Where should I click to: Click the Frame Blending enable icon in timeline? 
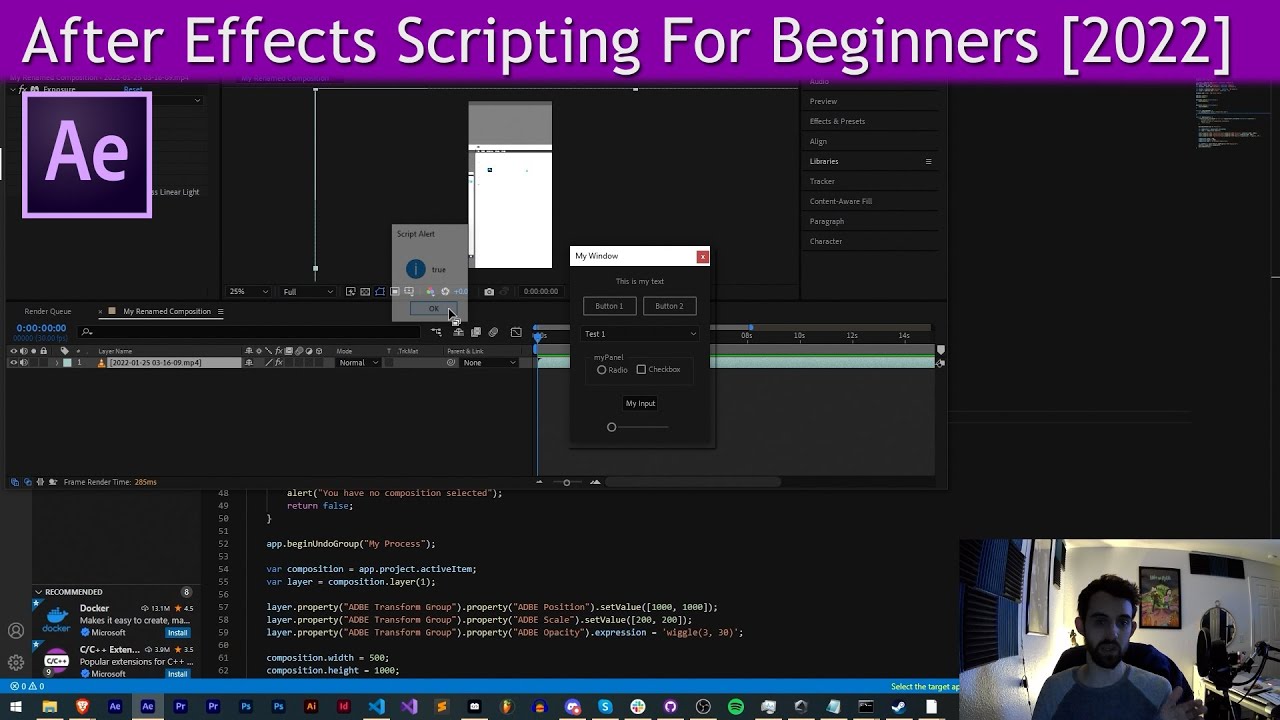476,332
